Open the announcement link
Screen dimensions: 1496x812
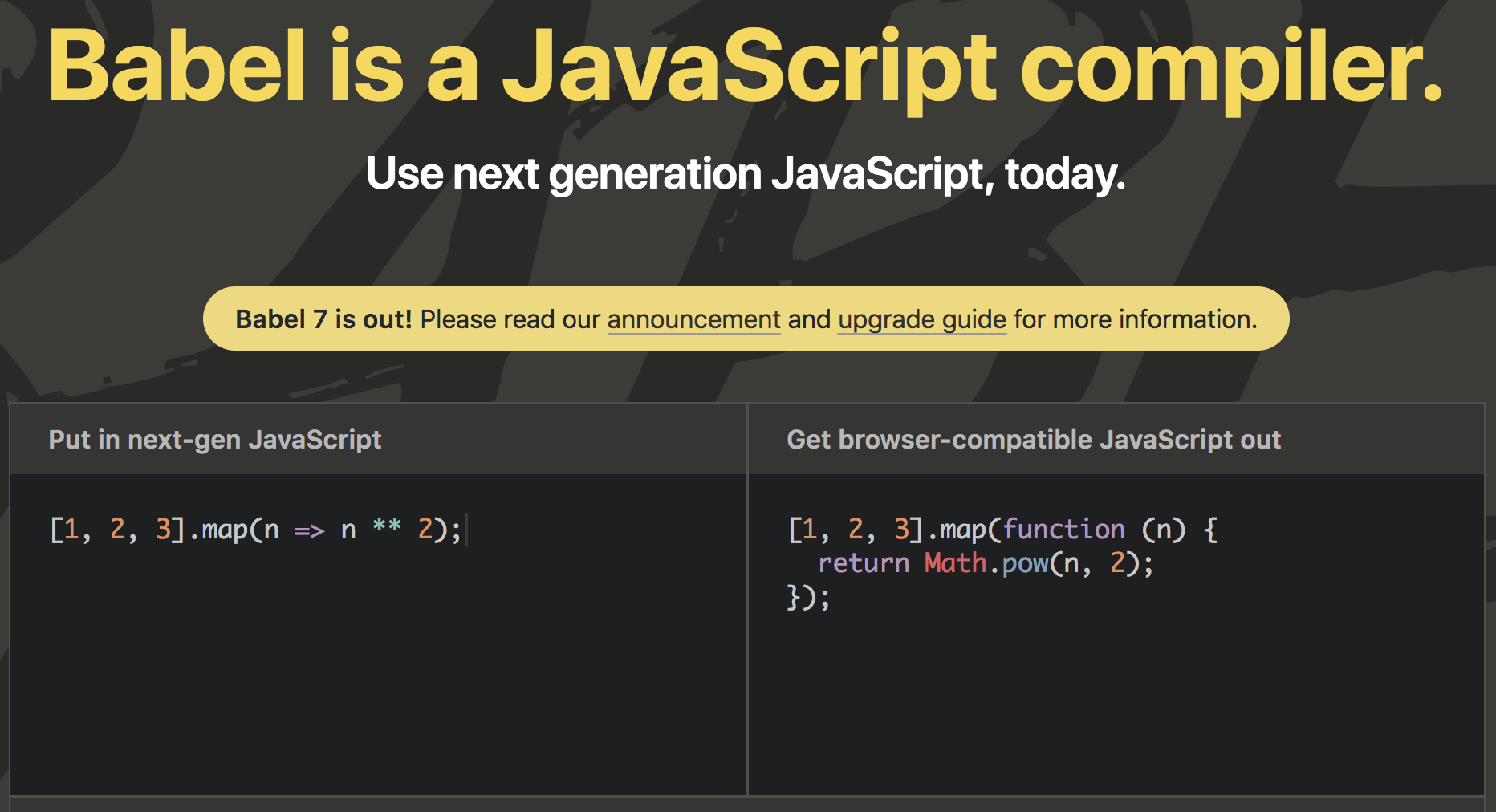pyautogui.click(x=693, y=319)
